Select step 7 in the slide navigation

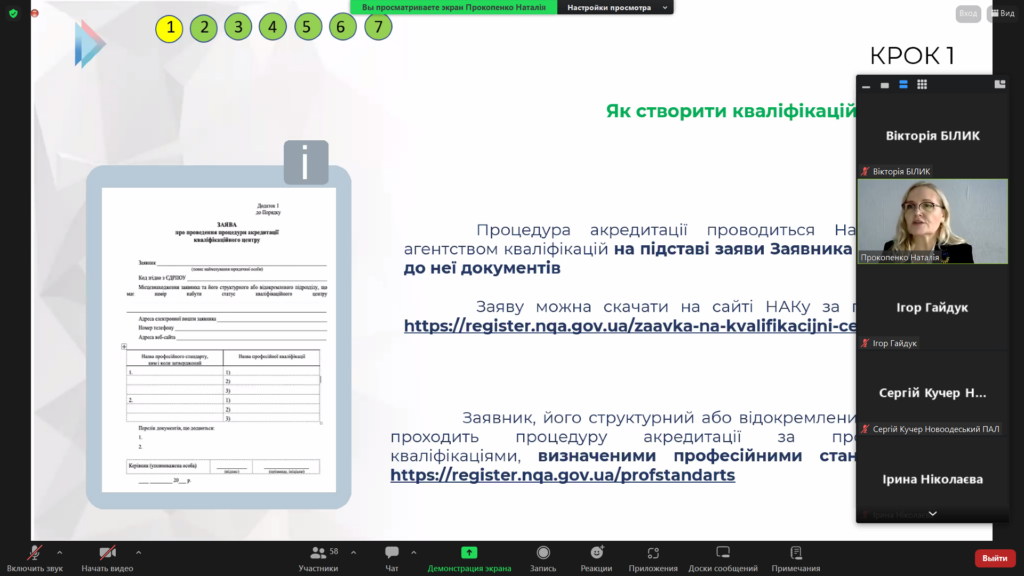[377, 27]
